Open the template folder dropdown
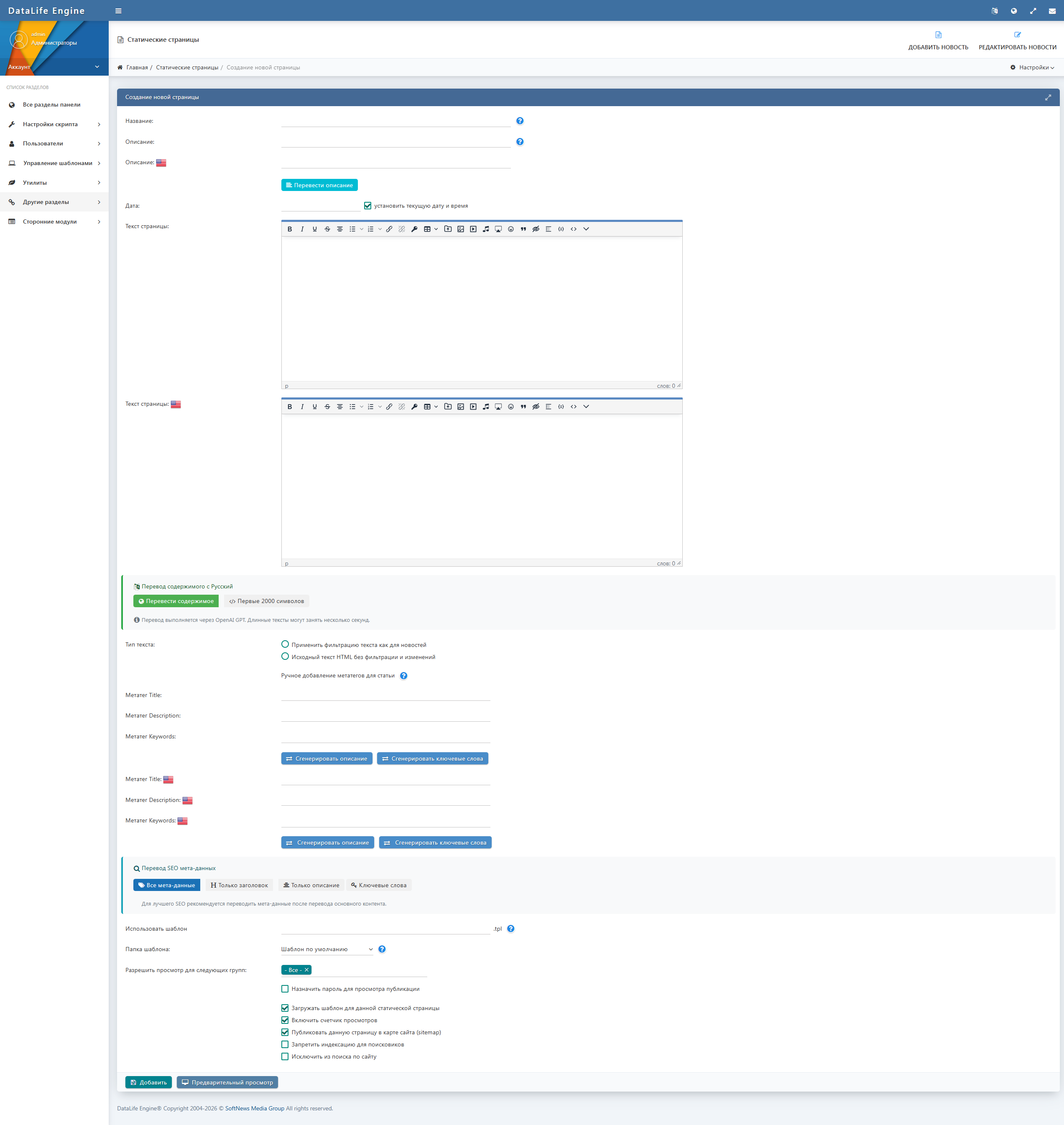This screenshot has height=1125, width=1064. 327,949
